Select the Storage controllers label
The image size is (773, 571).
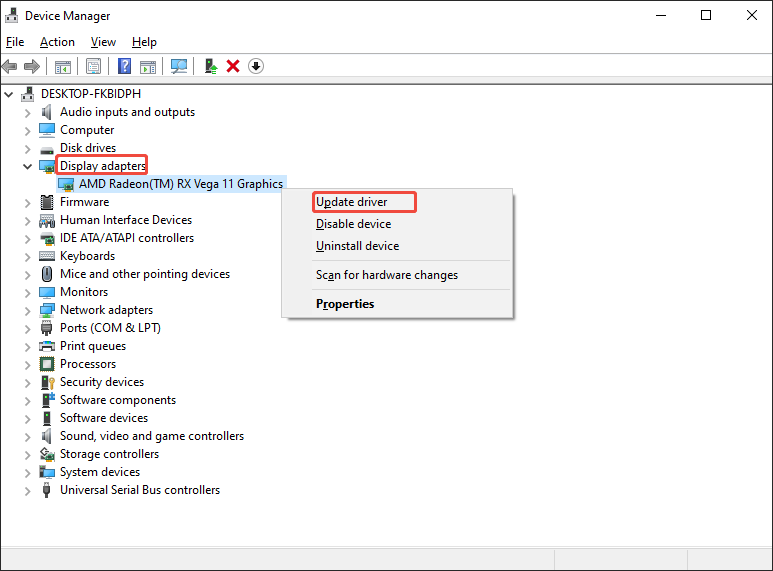click(109, 454)
